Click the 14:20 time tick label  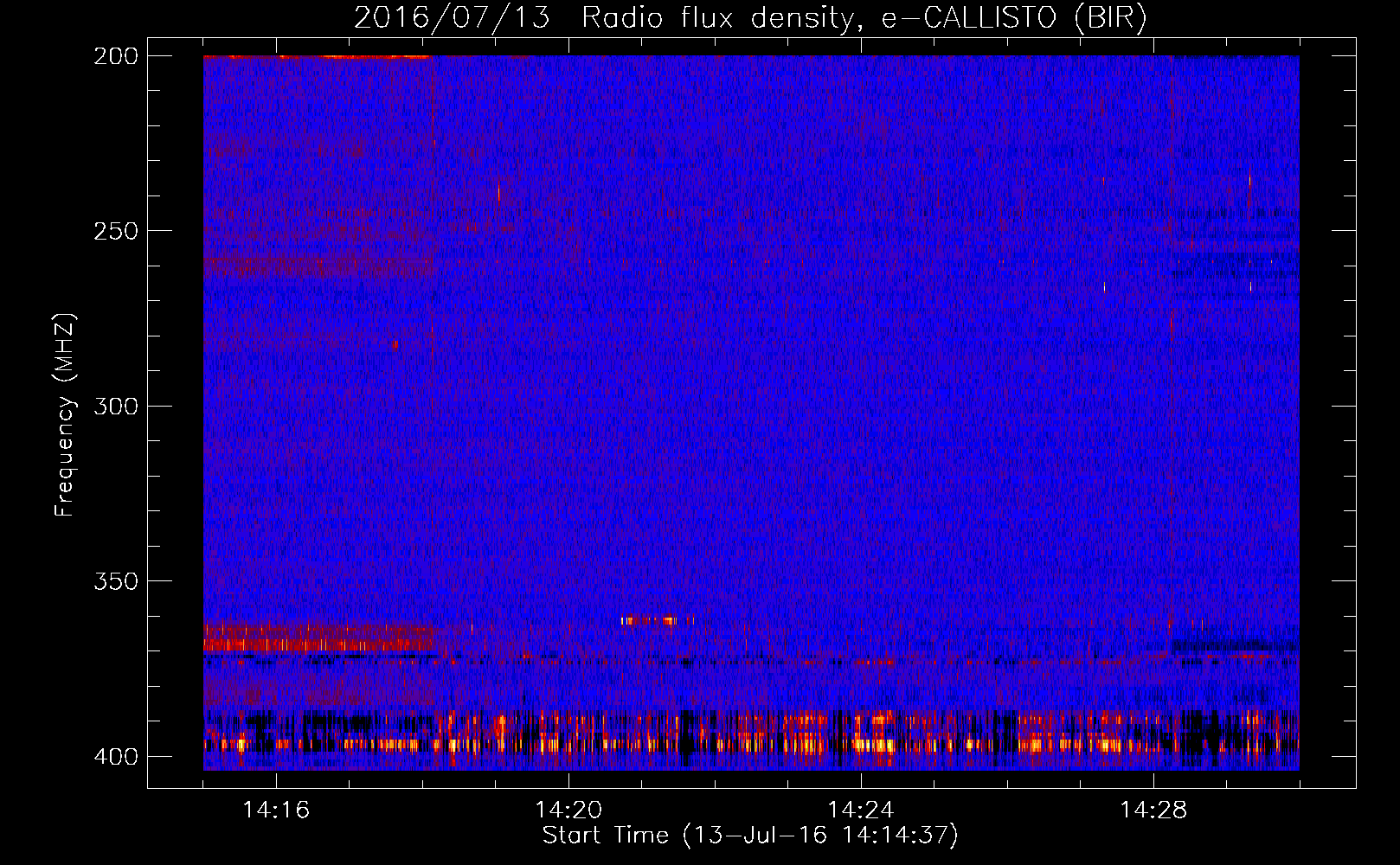(x=568, y=810)
